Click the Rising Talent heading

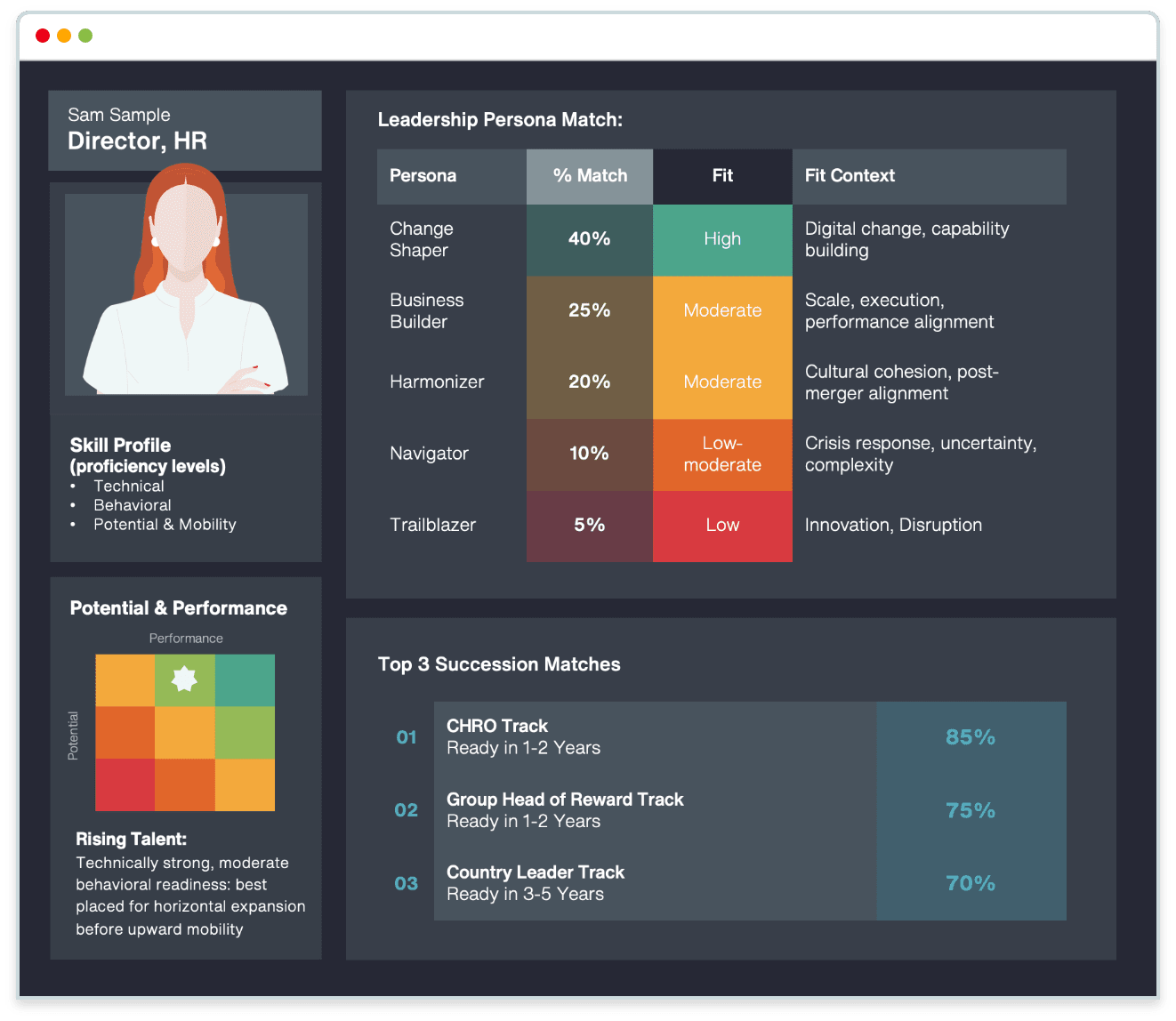[131, 839]
